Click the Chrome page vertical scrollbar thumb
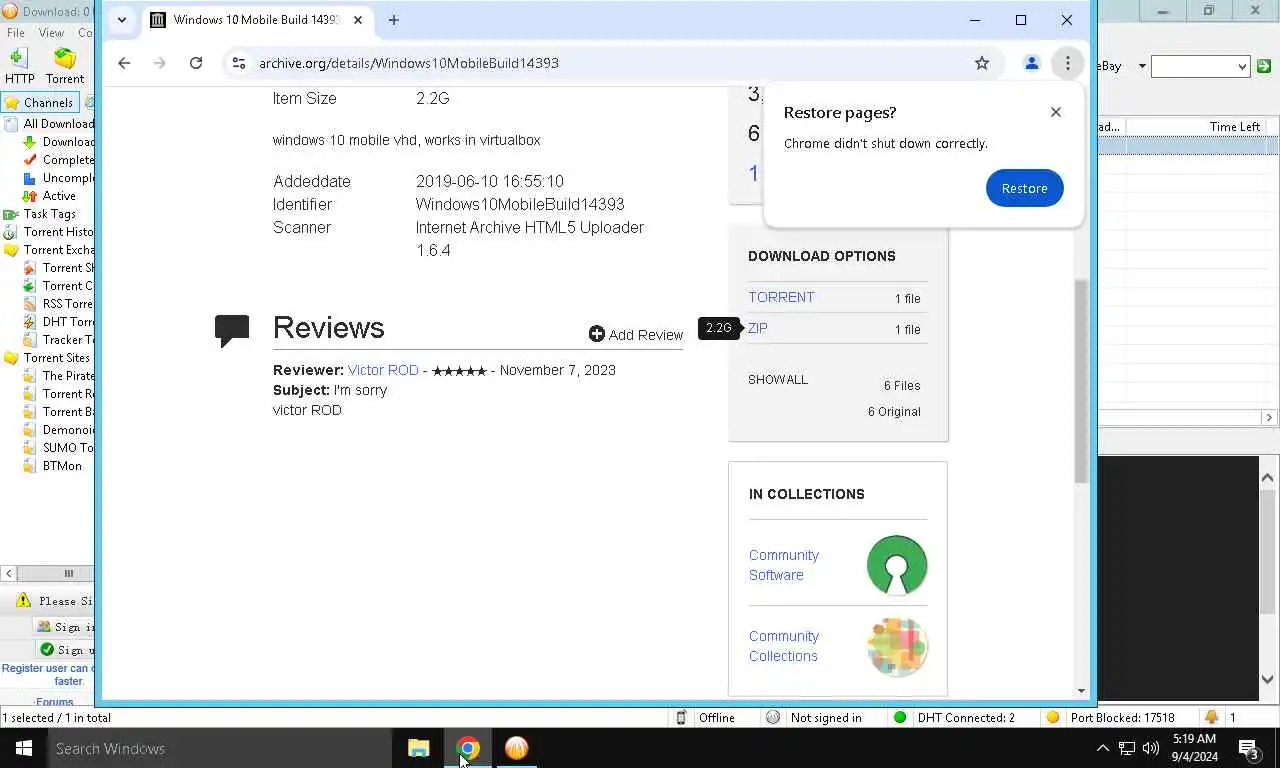 (x=1081, y=380)
